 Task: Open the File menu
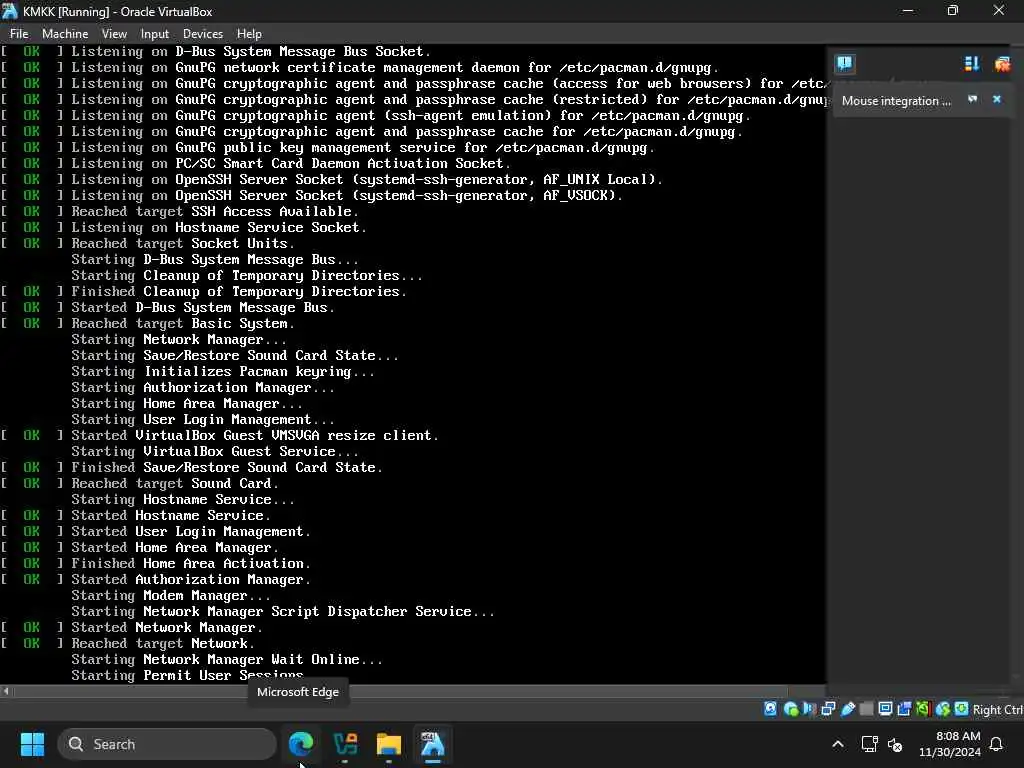coord(19,33)
